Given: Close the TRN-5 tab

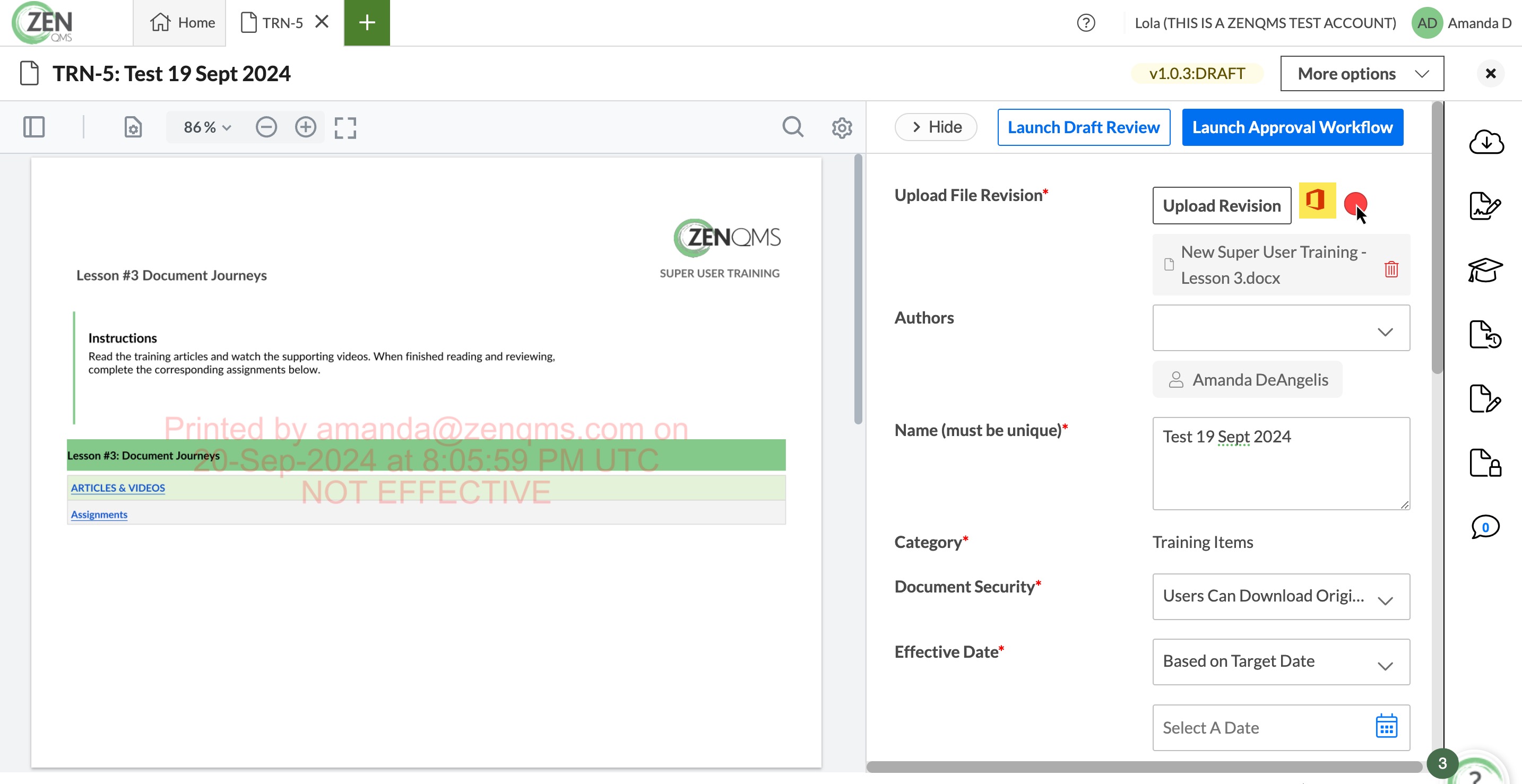Looking at the screenshot, I should tap(322, 22).
